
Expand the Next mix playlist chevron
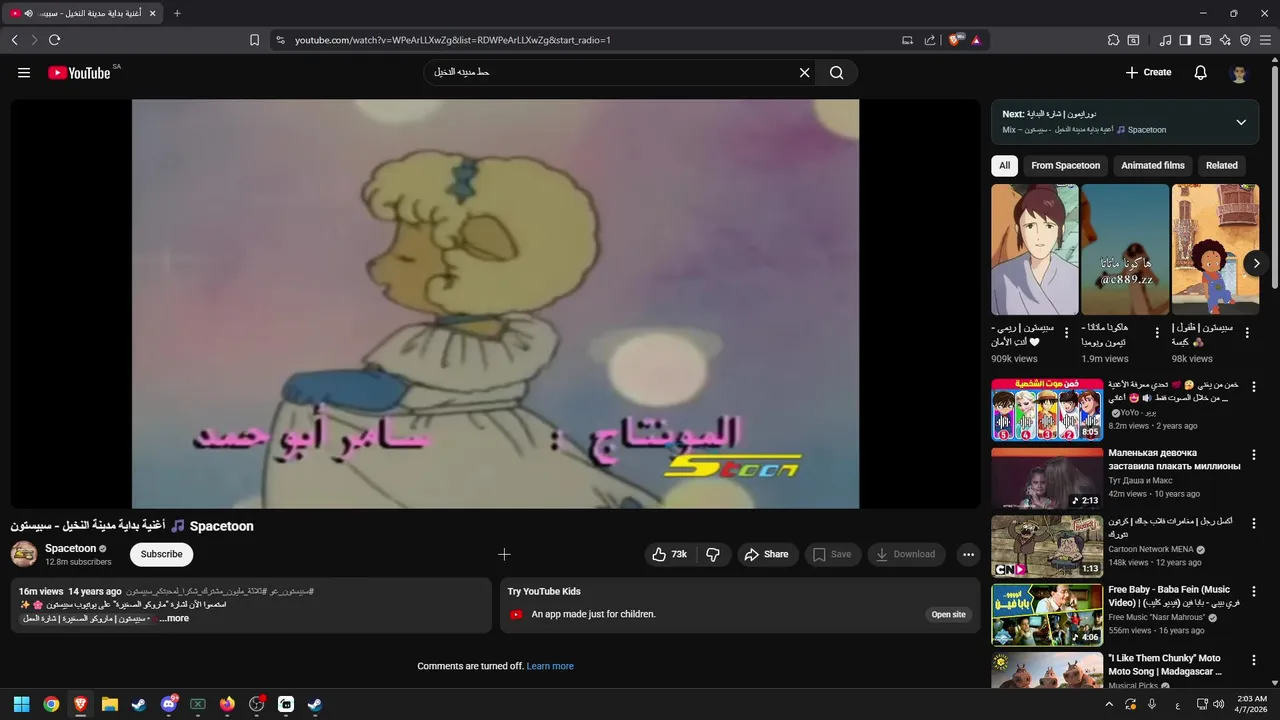(1241, 122)
